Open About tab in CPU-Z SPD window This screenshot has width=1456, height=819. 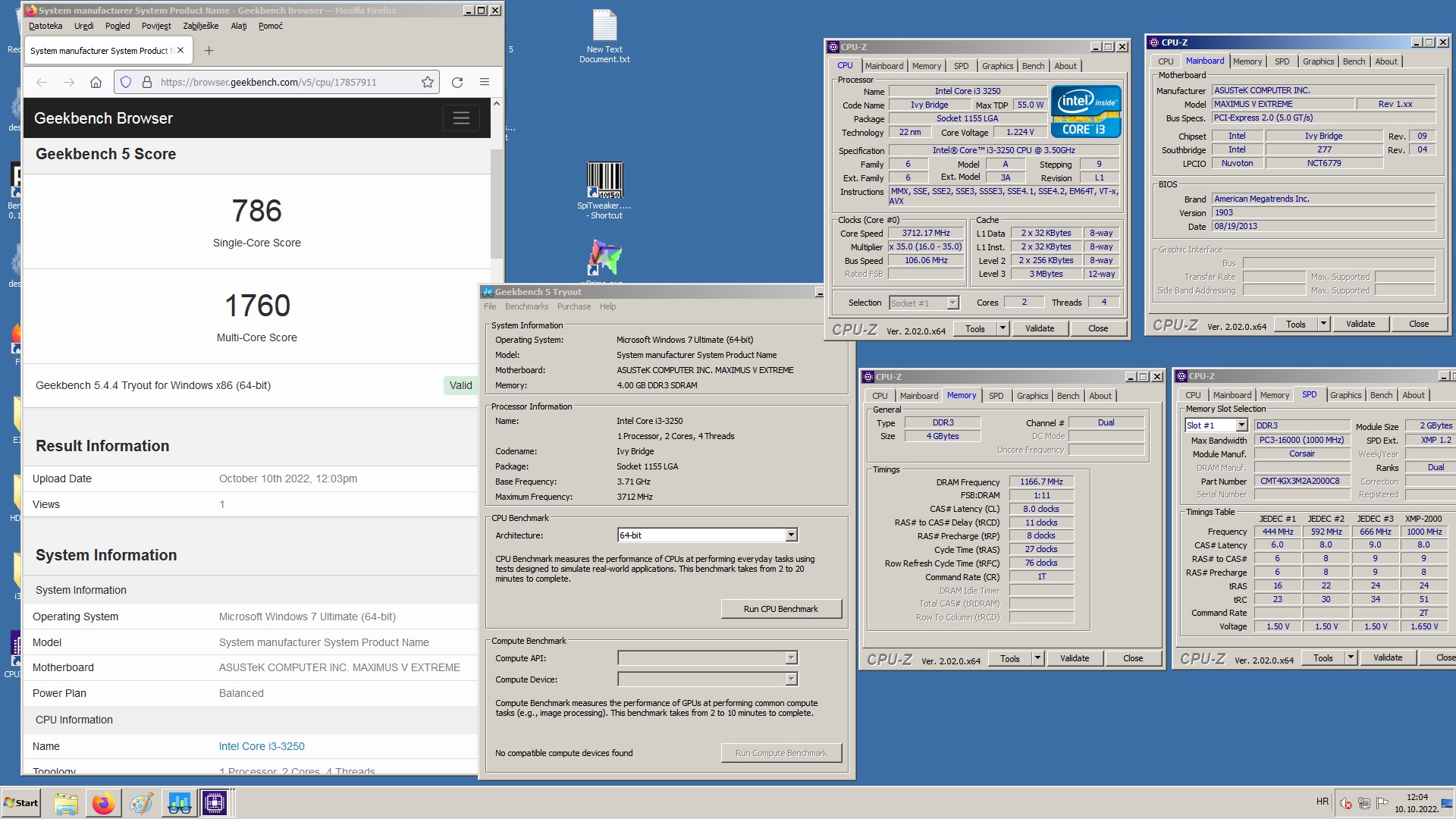(1413, 395)
